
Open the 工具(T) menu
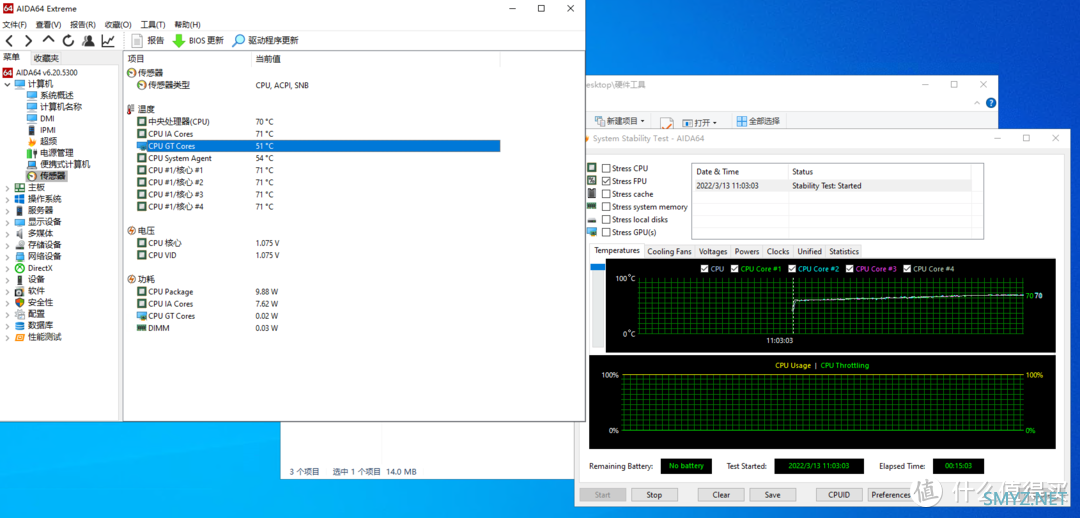tap(153, 25)
